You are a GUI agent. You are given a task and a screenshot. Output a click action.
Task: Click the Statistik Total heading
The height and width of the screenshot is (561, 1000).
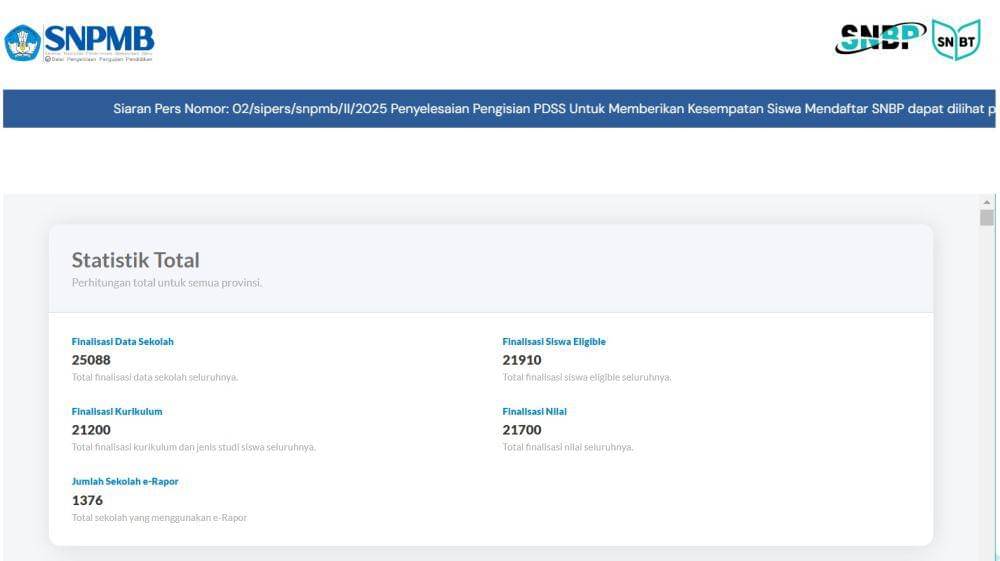coord(136,260)
